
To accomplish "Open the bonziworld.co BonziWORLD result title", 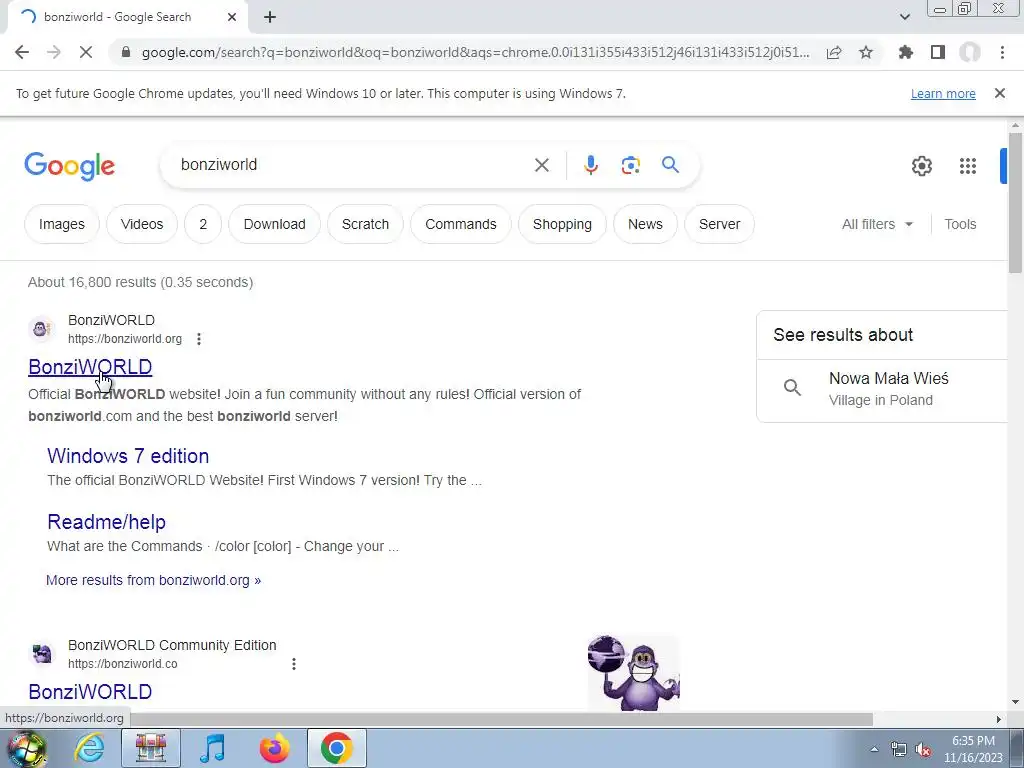I will point(90,692).
